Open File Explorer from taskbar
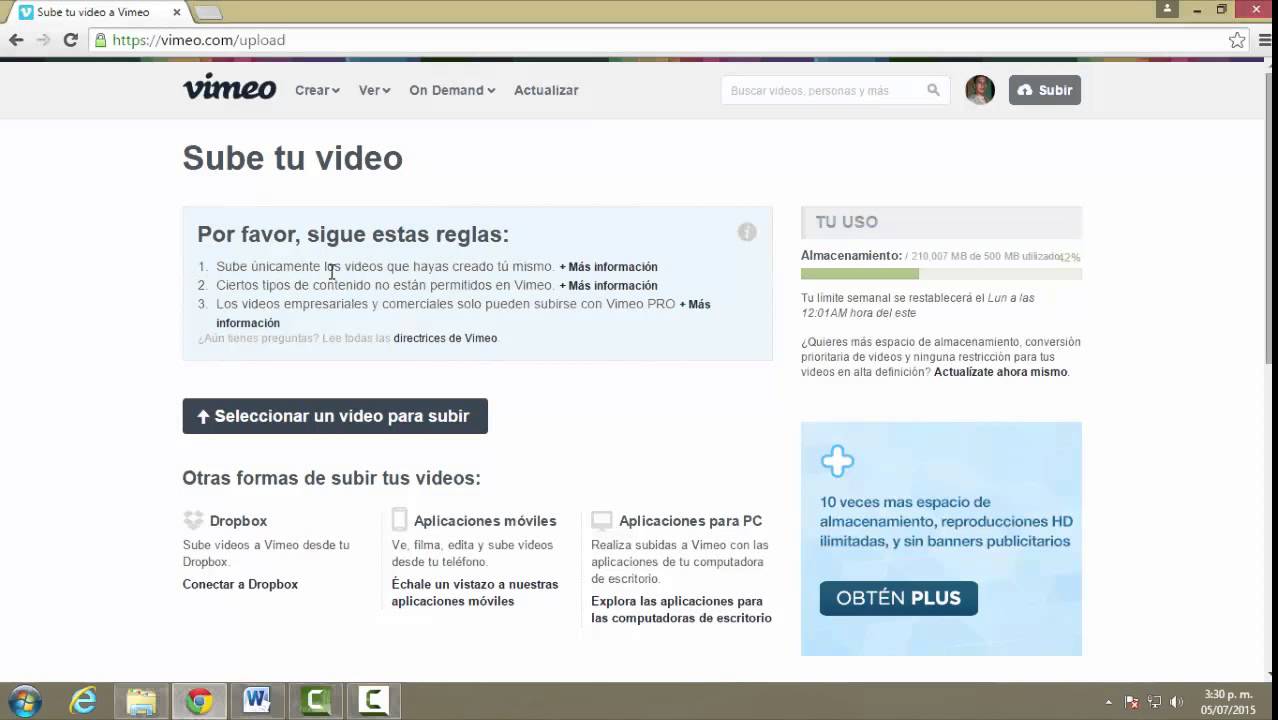Image resolution: width=1278 pixels, height=720 pixels. click(x=141, y=701)
